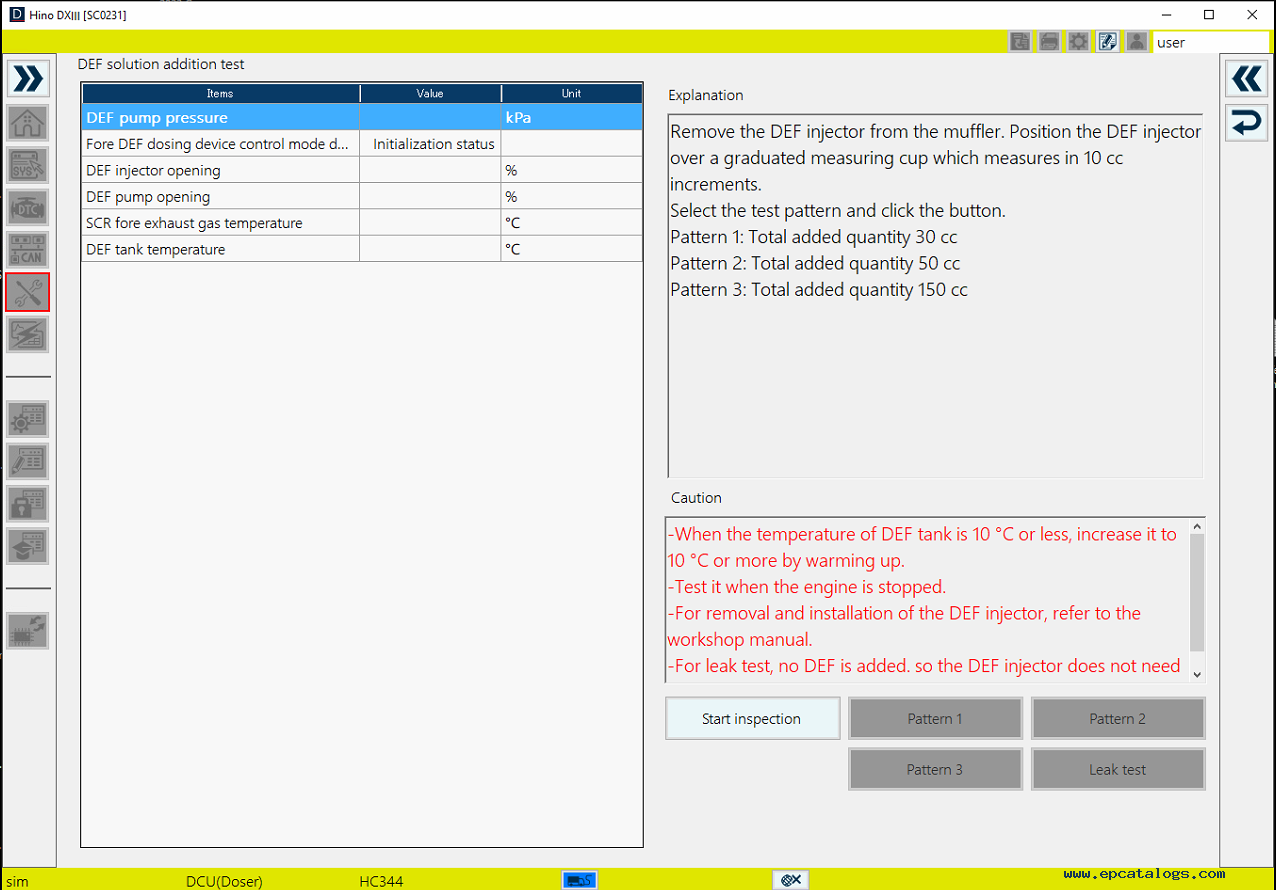Choose the Pattern 3 test button
The height and width of the screenshot is (890, 1276).
coord(935,770)
